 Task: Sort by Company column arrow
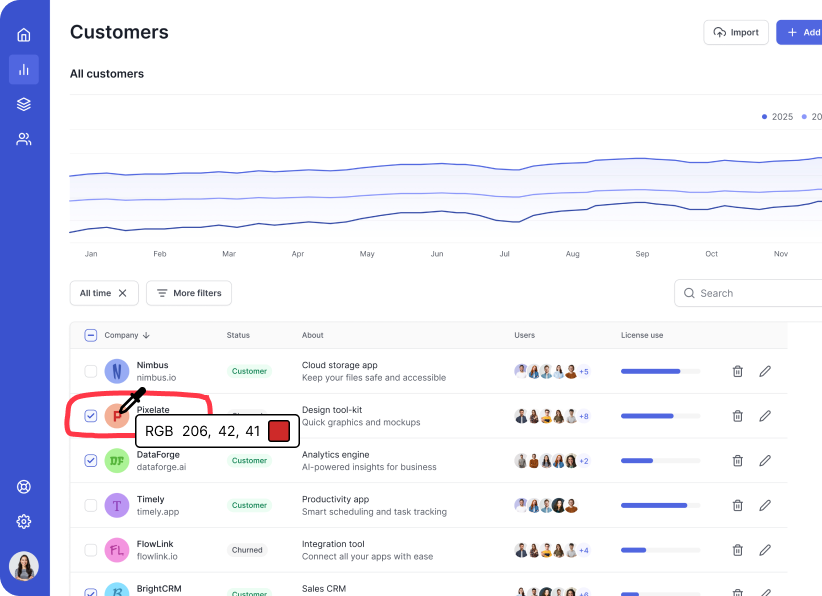coord(146,335)
